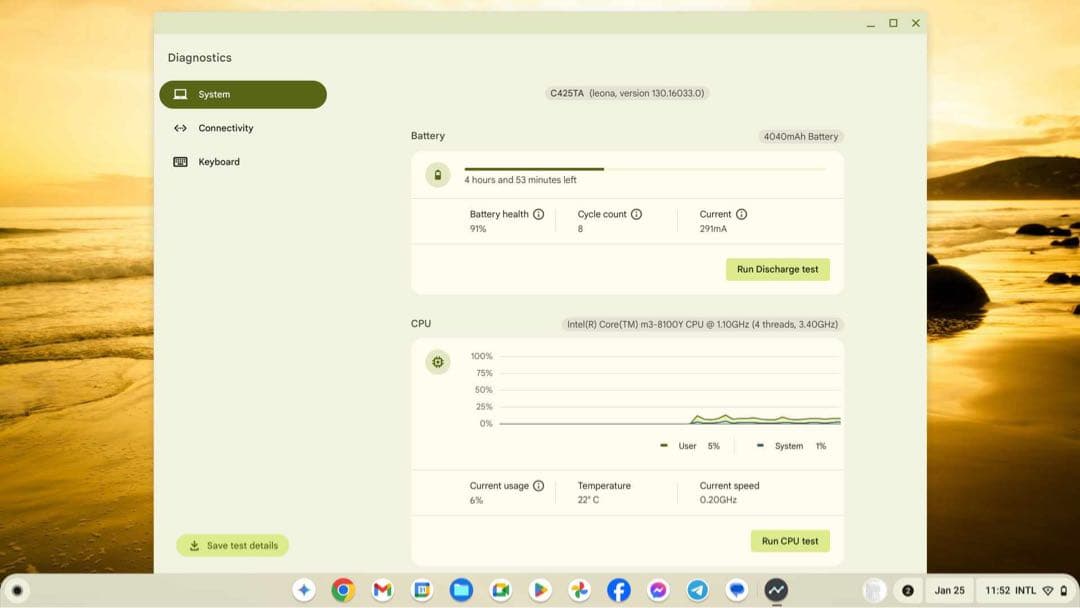Click the info icon next to Current
The height and width of the screenshot is (608, 1080).
coord(741,214)
